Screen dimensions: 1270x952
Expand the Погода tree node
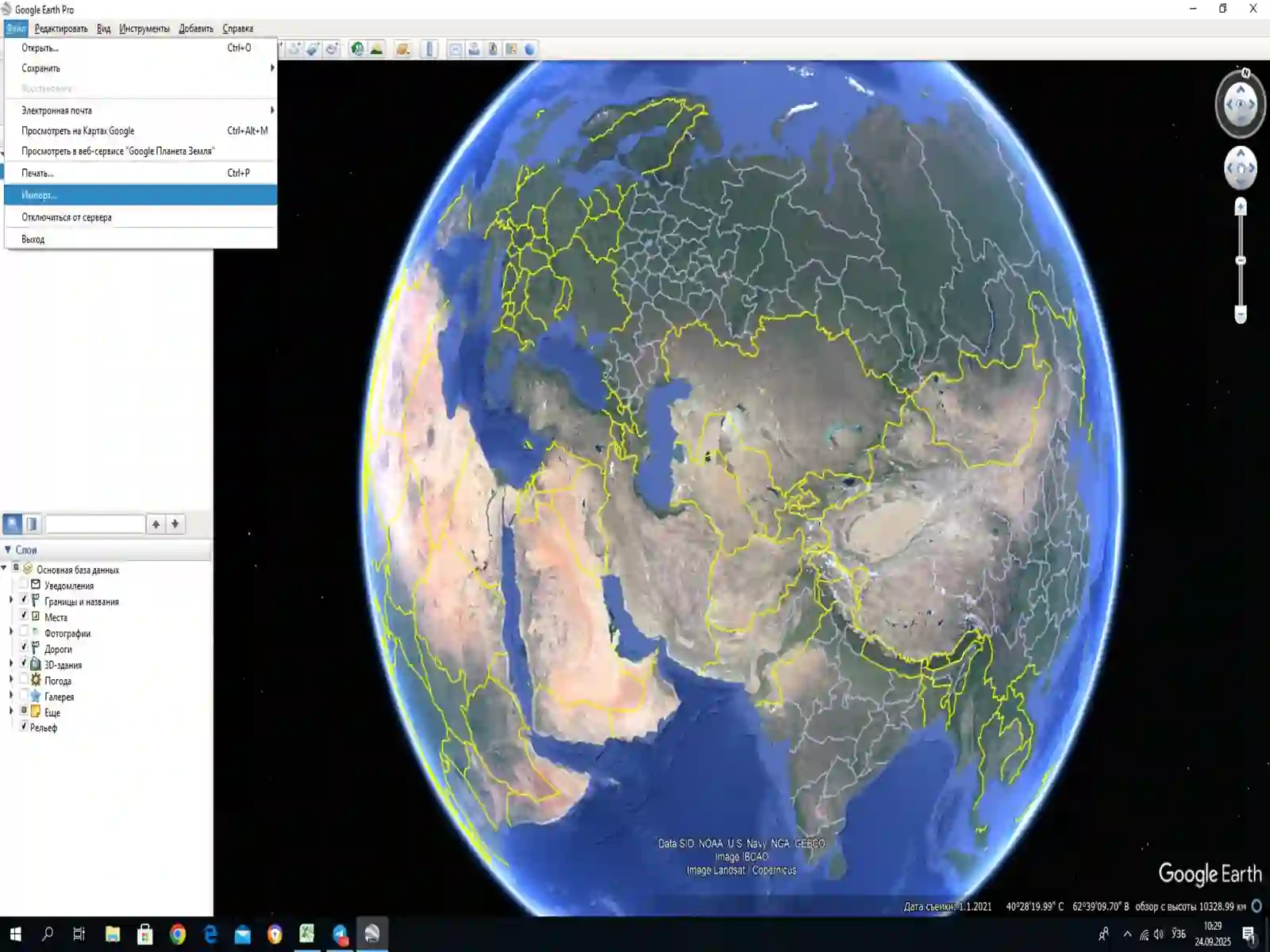coord(11,679)
